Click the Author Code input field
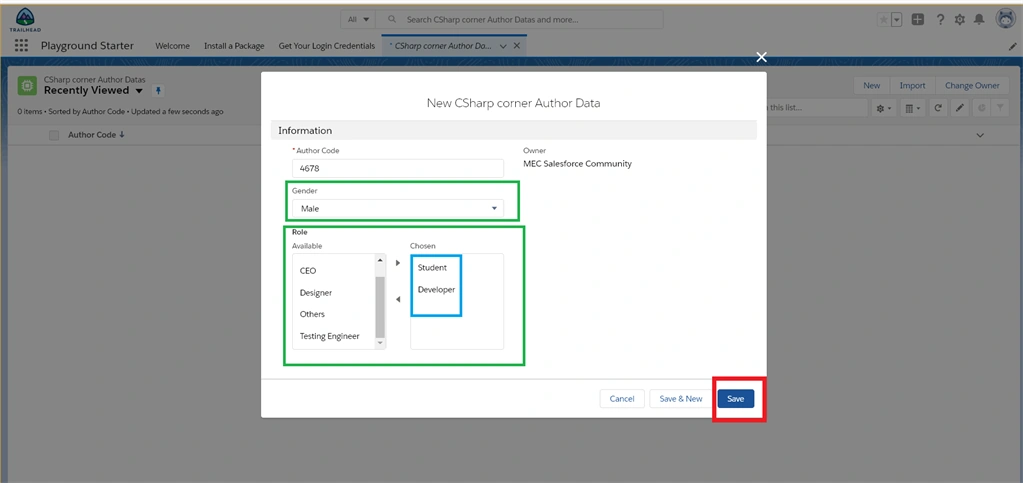 point(398,168)
